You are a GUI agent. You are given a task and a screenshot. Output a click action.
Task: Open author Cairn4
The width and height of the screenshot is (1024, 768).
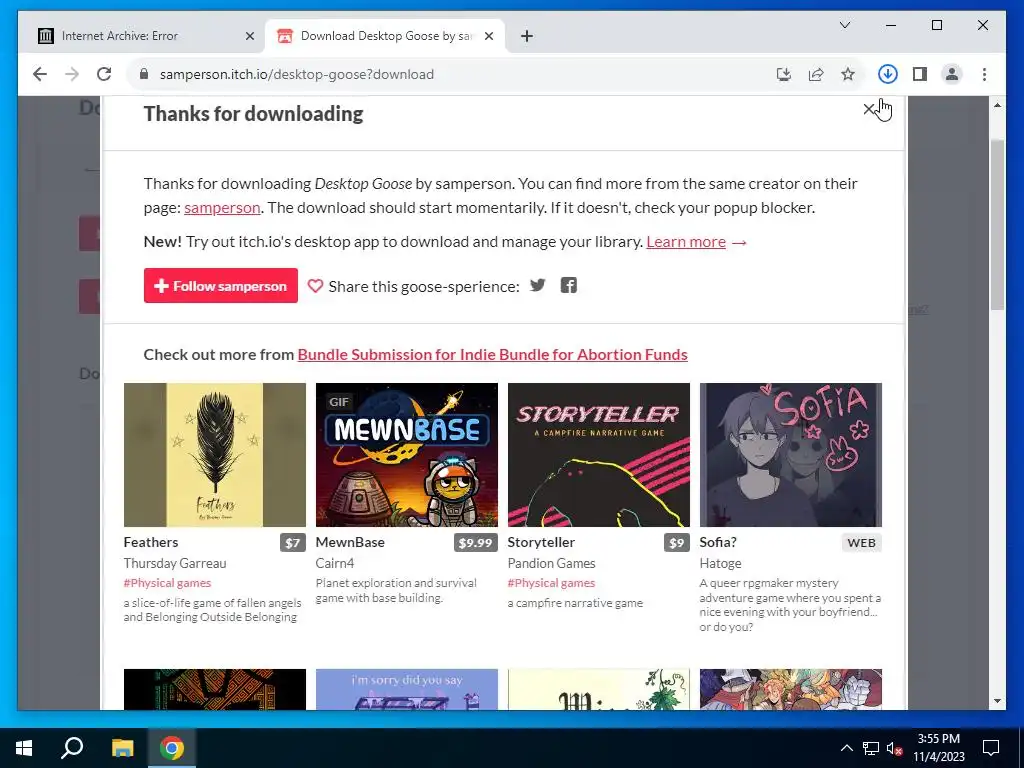tap(335, 563)
